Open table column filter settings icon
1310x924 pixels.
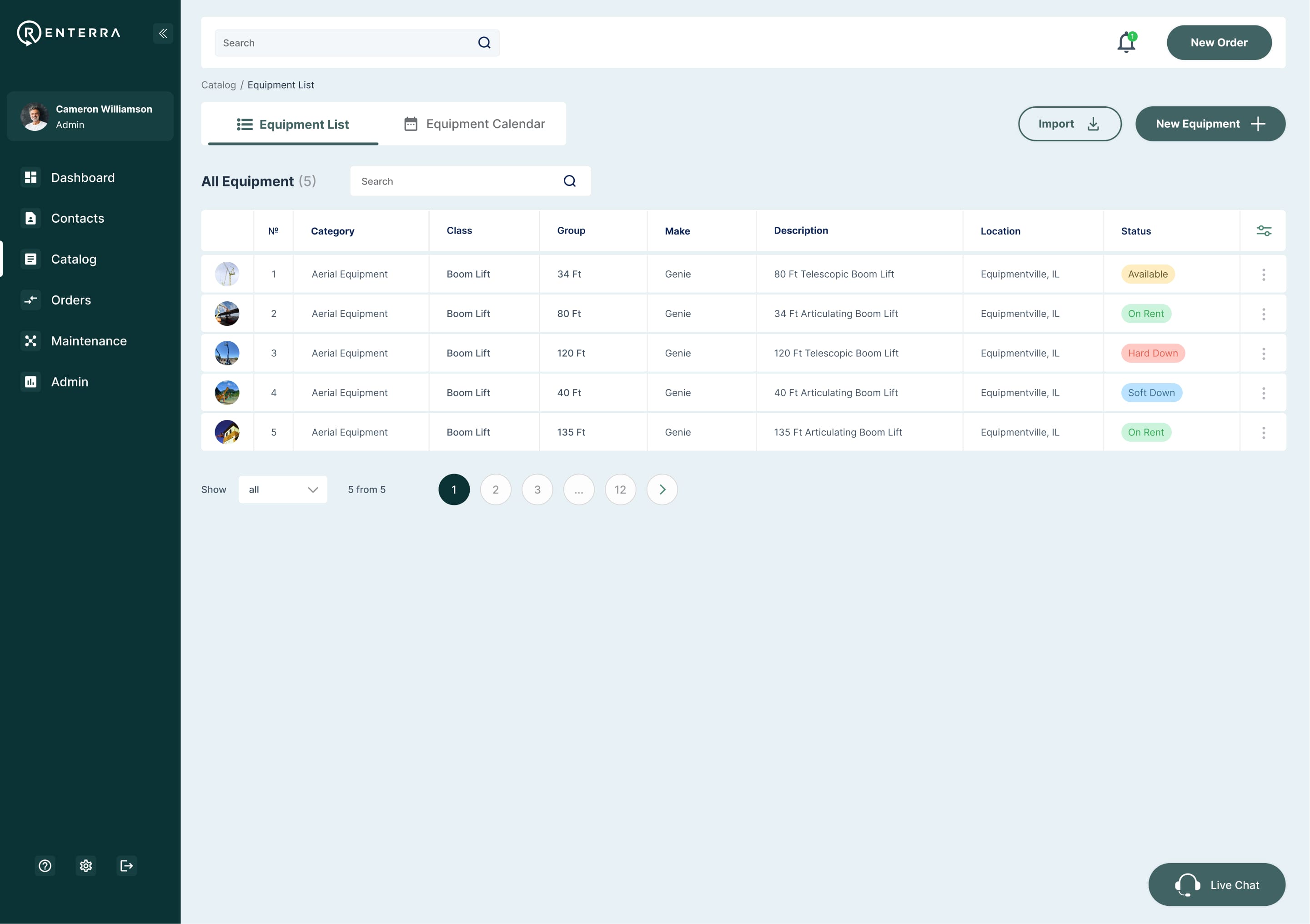tap(1264, 230)
